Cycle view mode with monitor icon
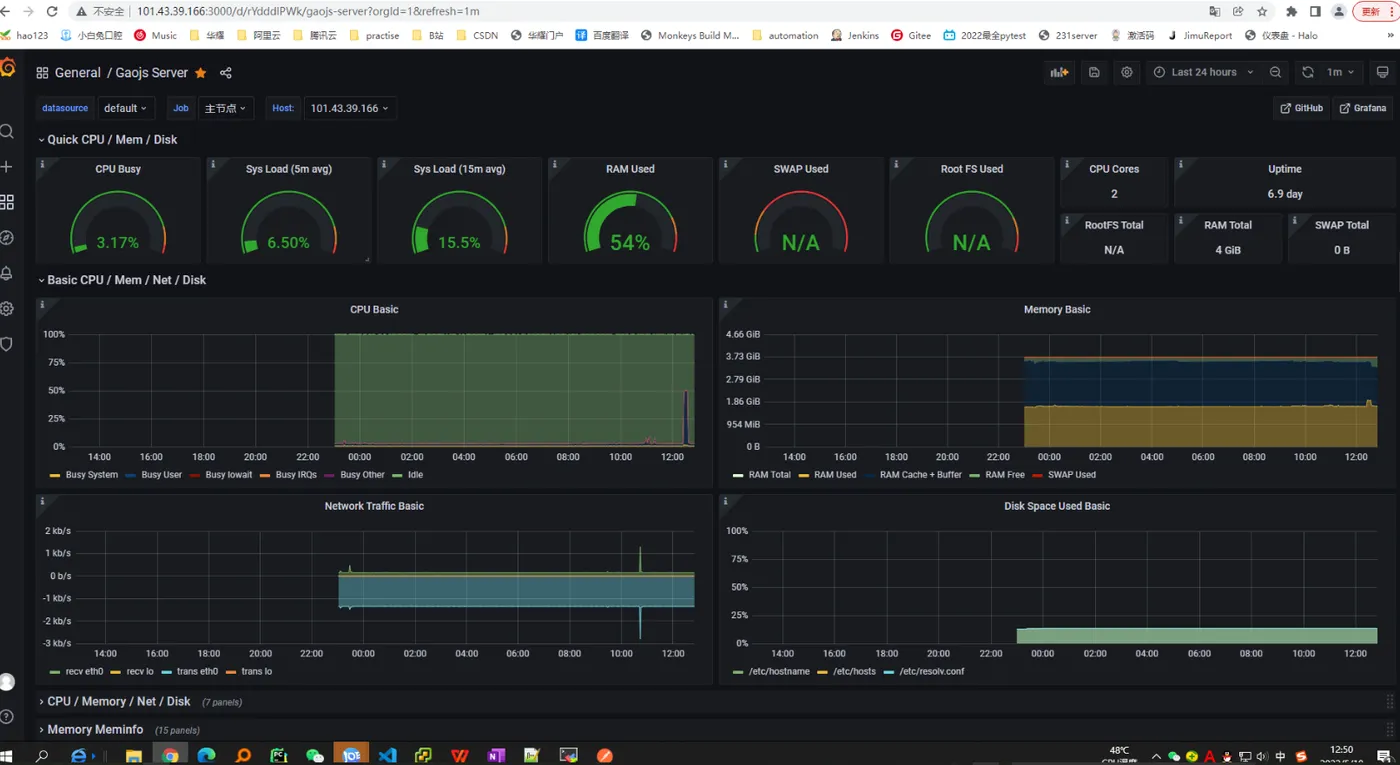This screenshot has height=765, width=1400. 1383,72
